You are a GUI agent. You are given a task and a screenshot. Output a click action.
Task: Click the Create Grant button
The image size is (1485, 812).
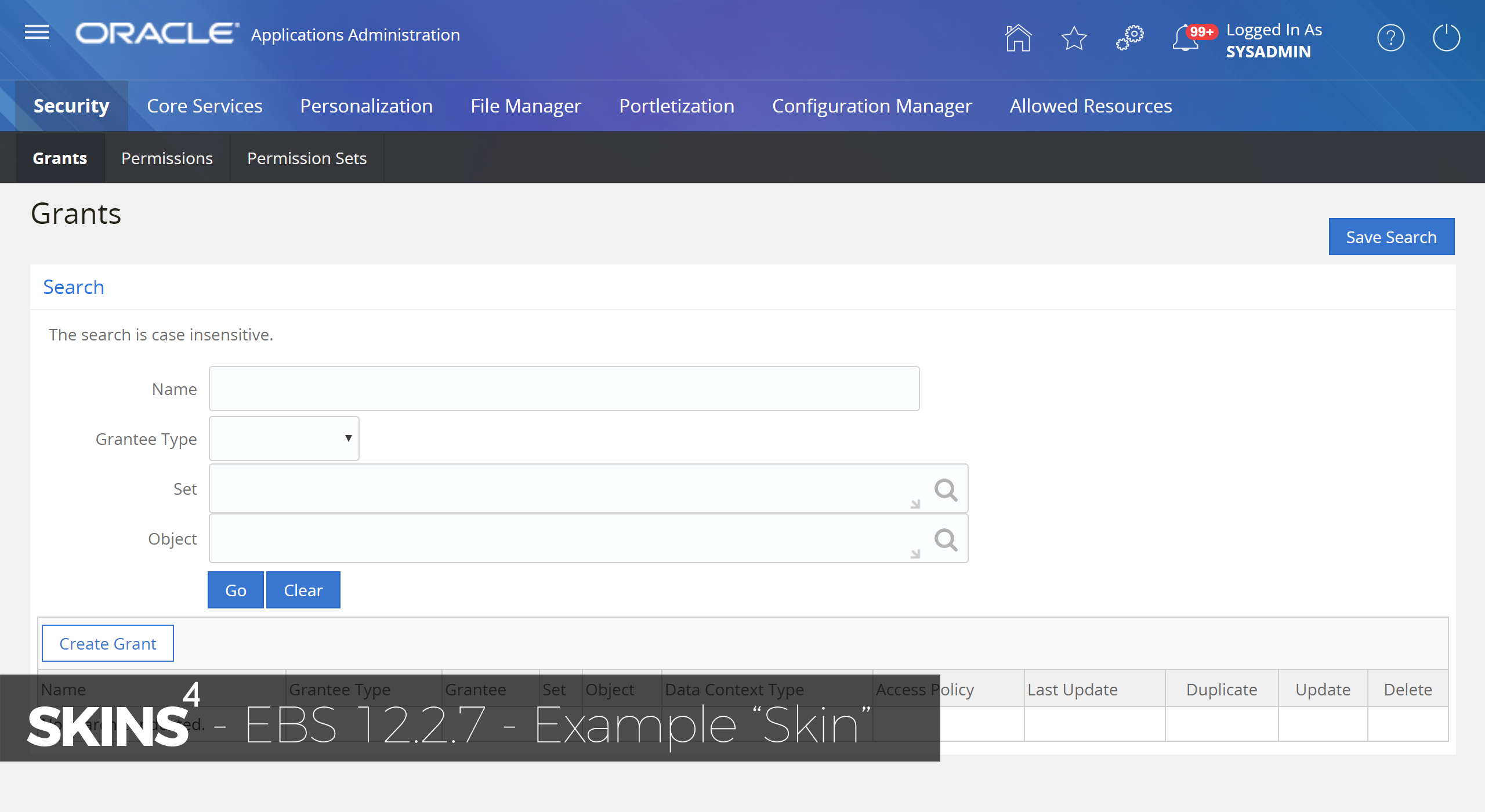click(x=107, y=643)
